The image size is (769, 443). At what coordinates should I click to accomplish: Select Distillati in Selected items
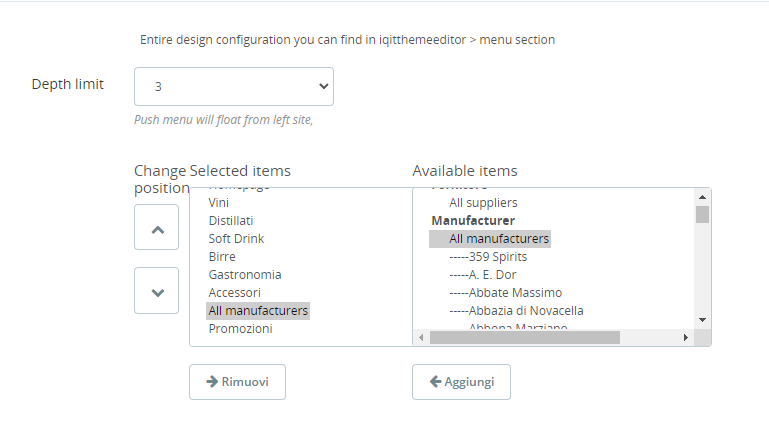pos(231,221)
